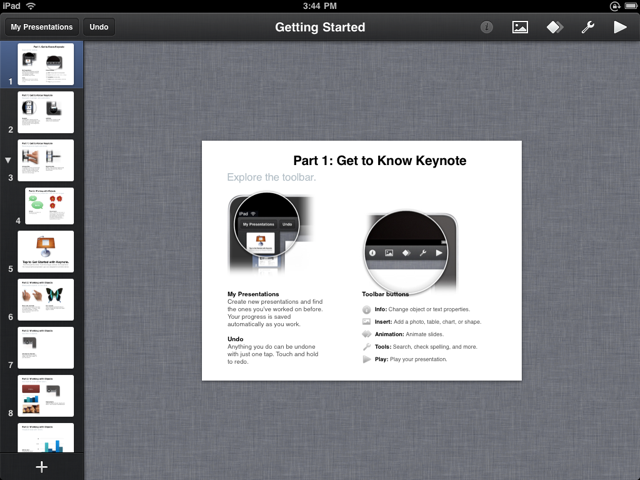This screenshot has width=640, height=480.
Task: Open the Animation diamond icon
Action: click(553, 27)
